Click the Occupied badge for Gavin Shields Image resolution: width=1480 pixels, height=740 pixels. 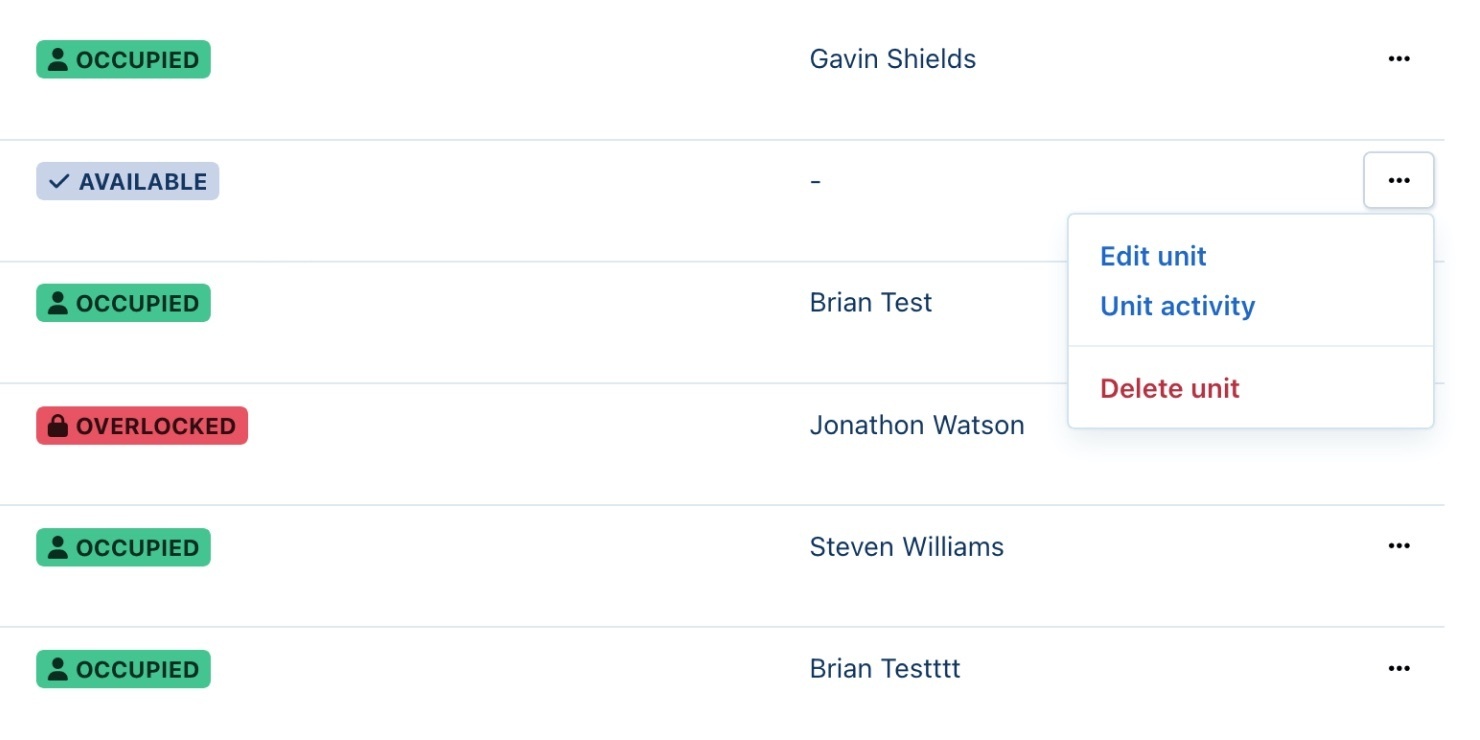tap(123, 59)
